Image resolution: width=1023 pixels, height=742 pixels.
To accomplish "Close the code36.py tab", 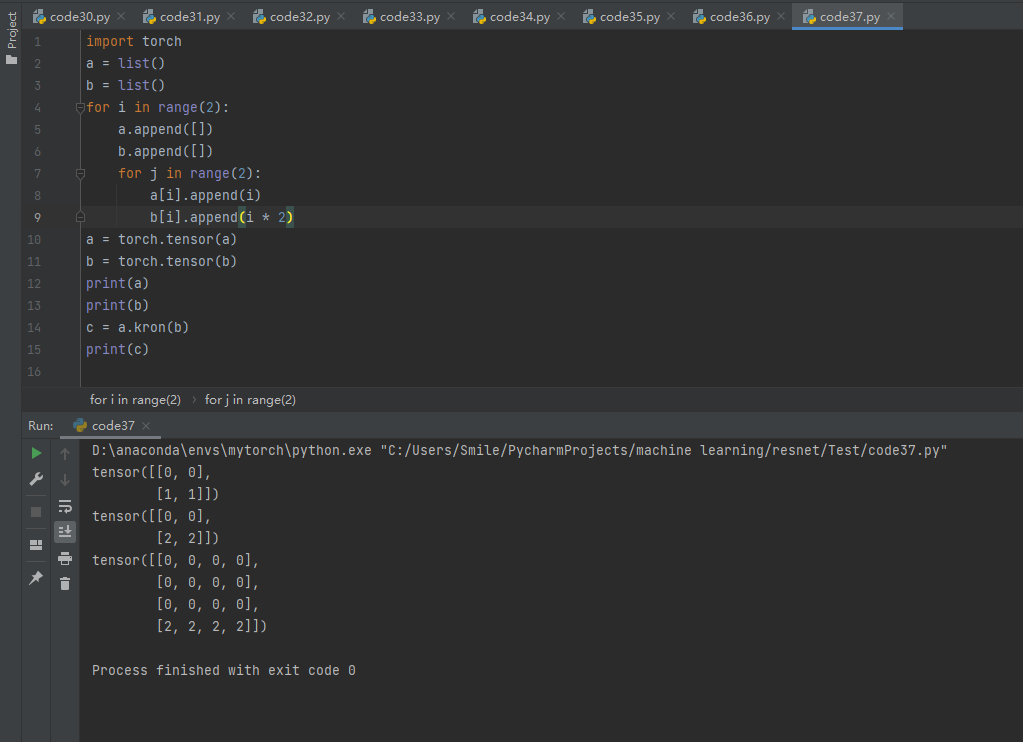I will 781,16.
